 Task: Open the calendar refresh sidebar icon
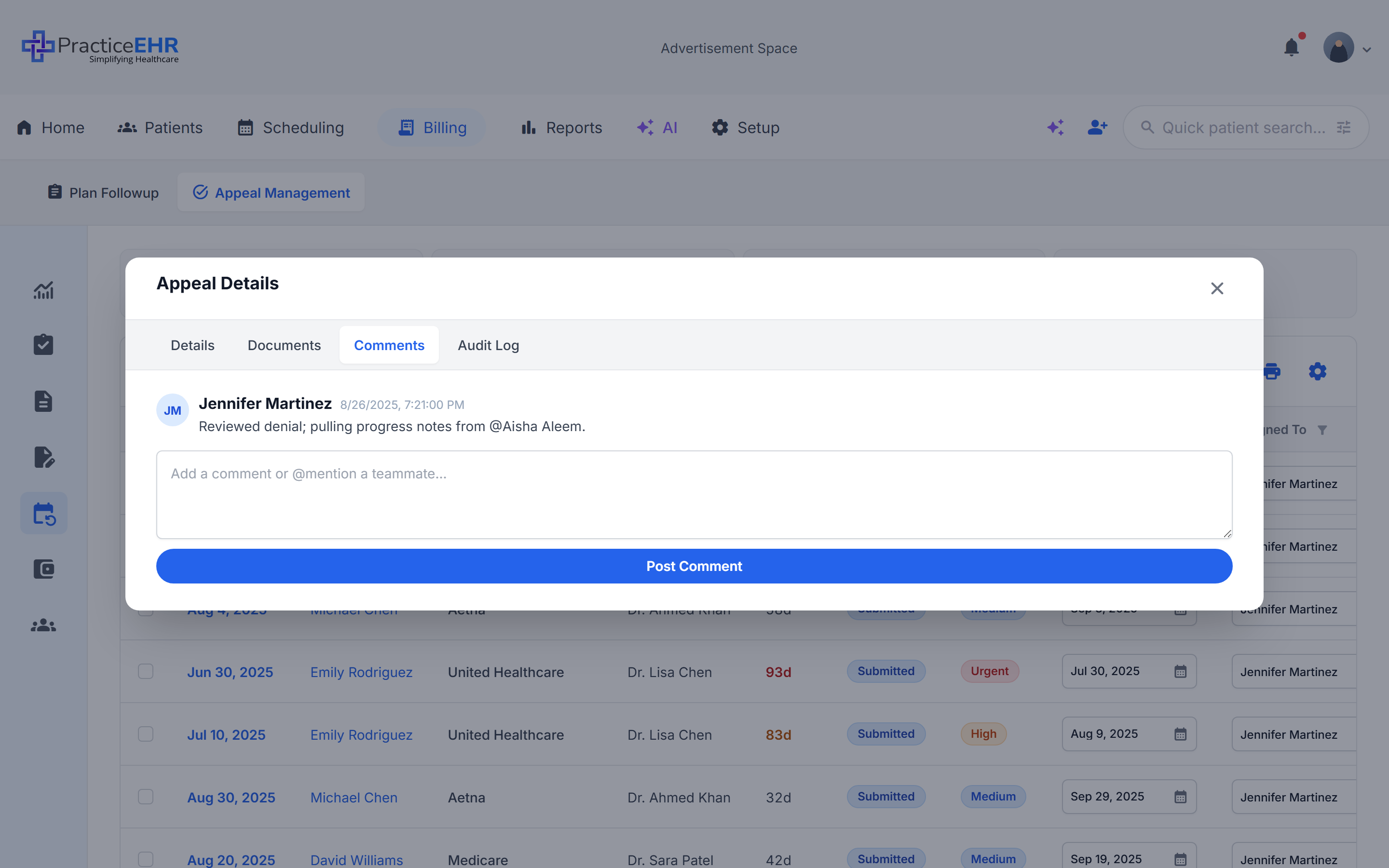point(43,513)
